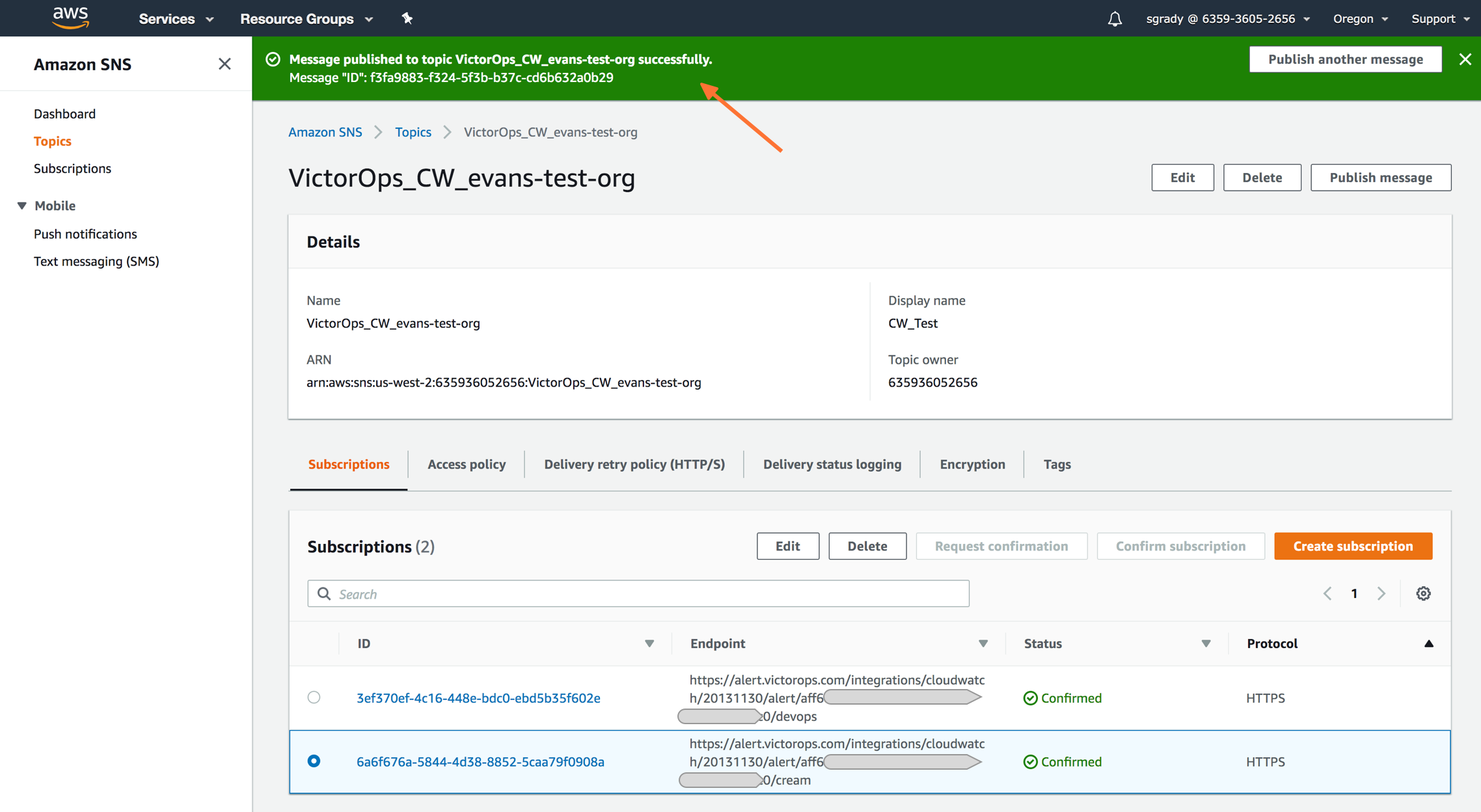Open the notifications bell

coord(1114,18)
